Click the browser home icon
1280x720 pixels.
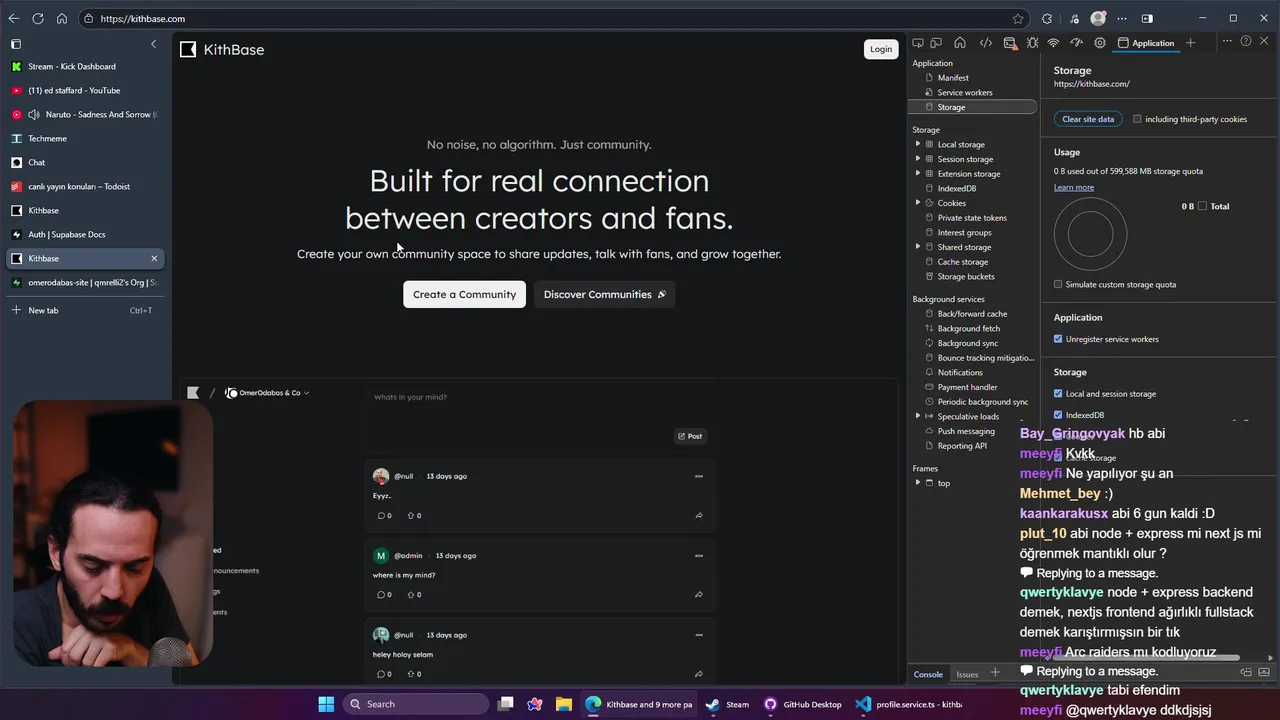62,18
